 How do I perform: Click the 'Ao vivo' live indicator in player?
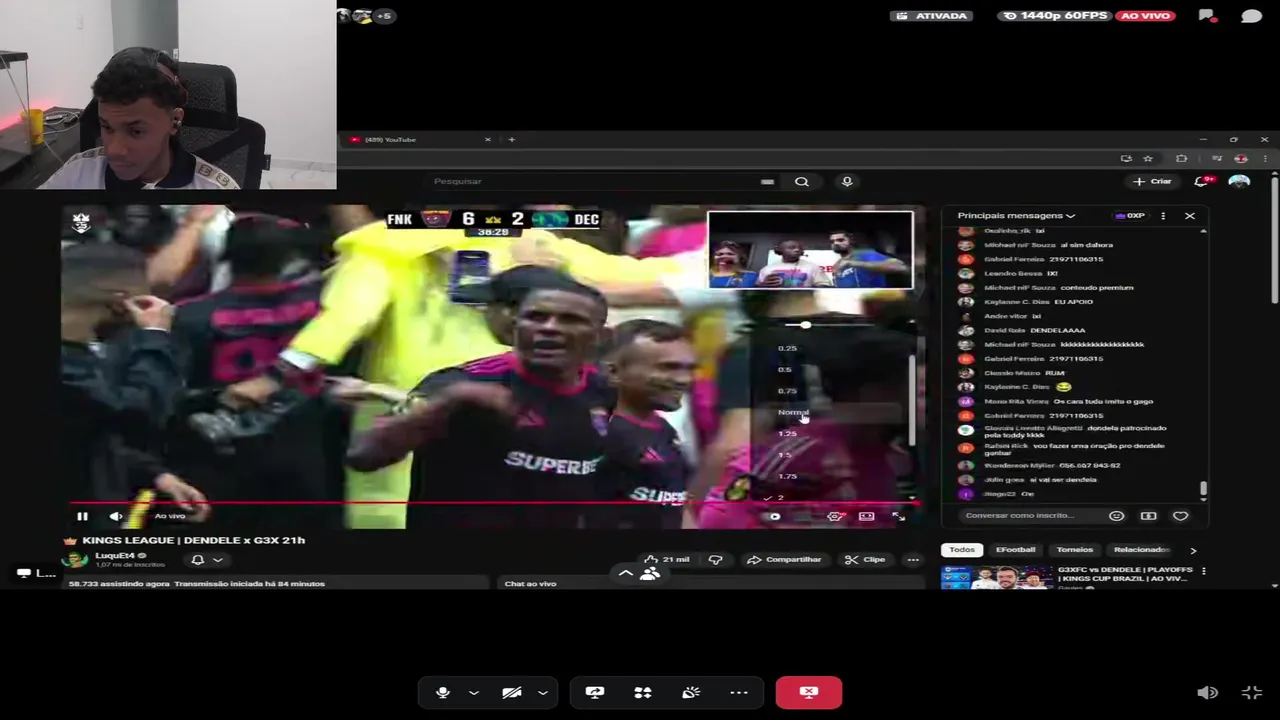pos(170,516)
